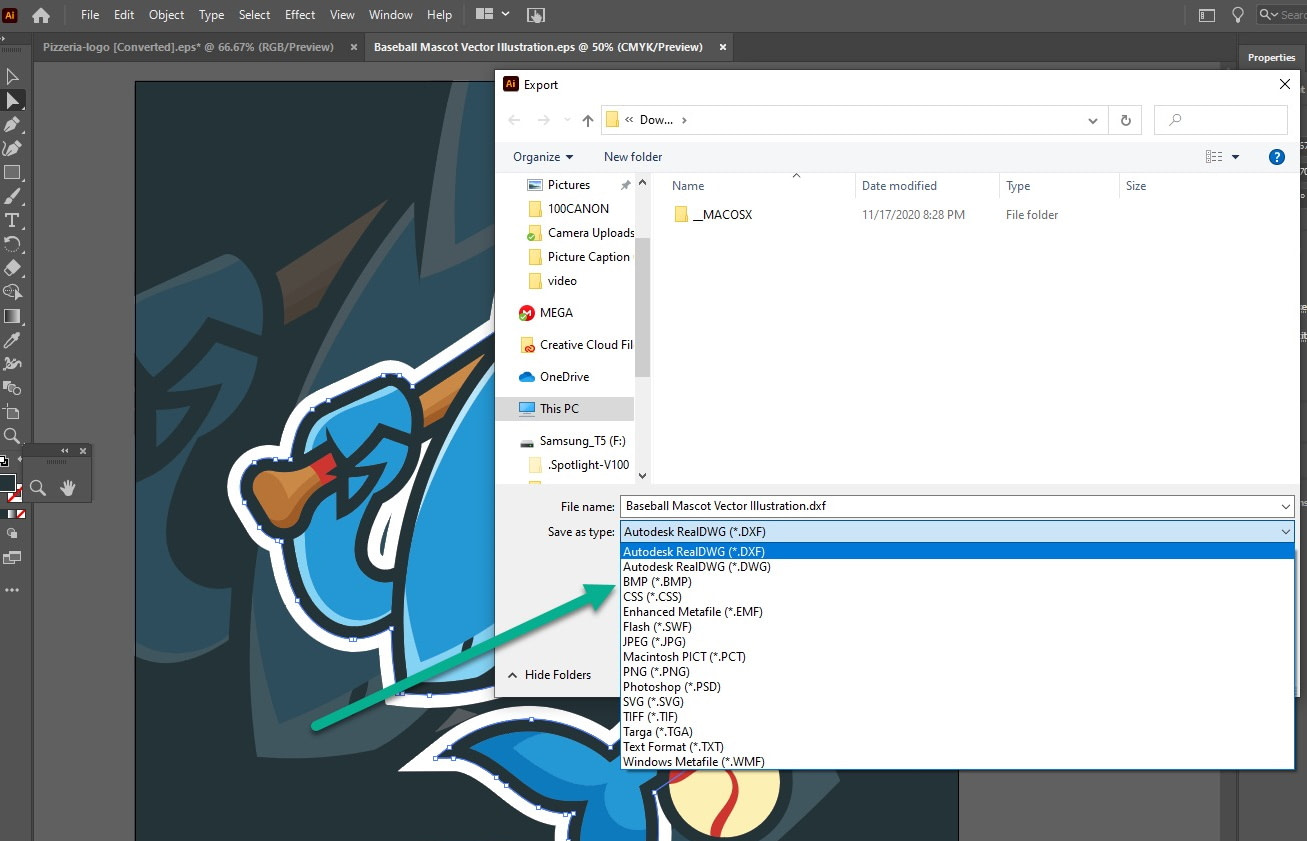Choose PNG (*.PNG) as export format
The height and width of the screenshot is (841, 1307).
pyautogui.click(x=656, y=671)
